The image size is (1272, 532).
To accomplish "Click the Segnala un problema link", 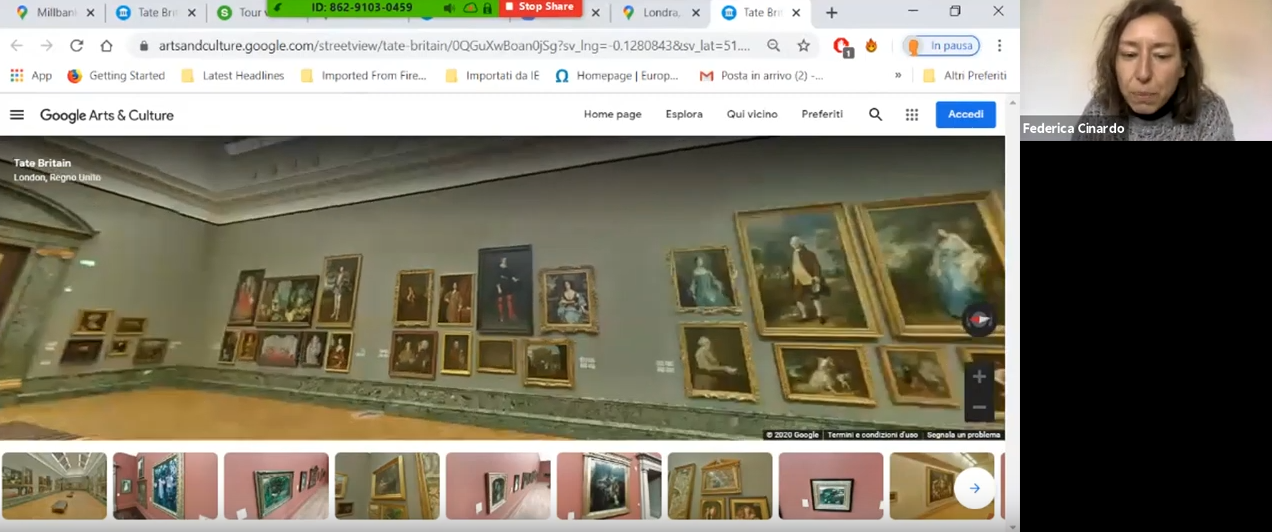I will (x=963, y=435).
